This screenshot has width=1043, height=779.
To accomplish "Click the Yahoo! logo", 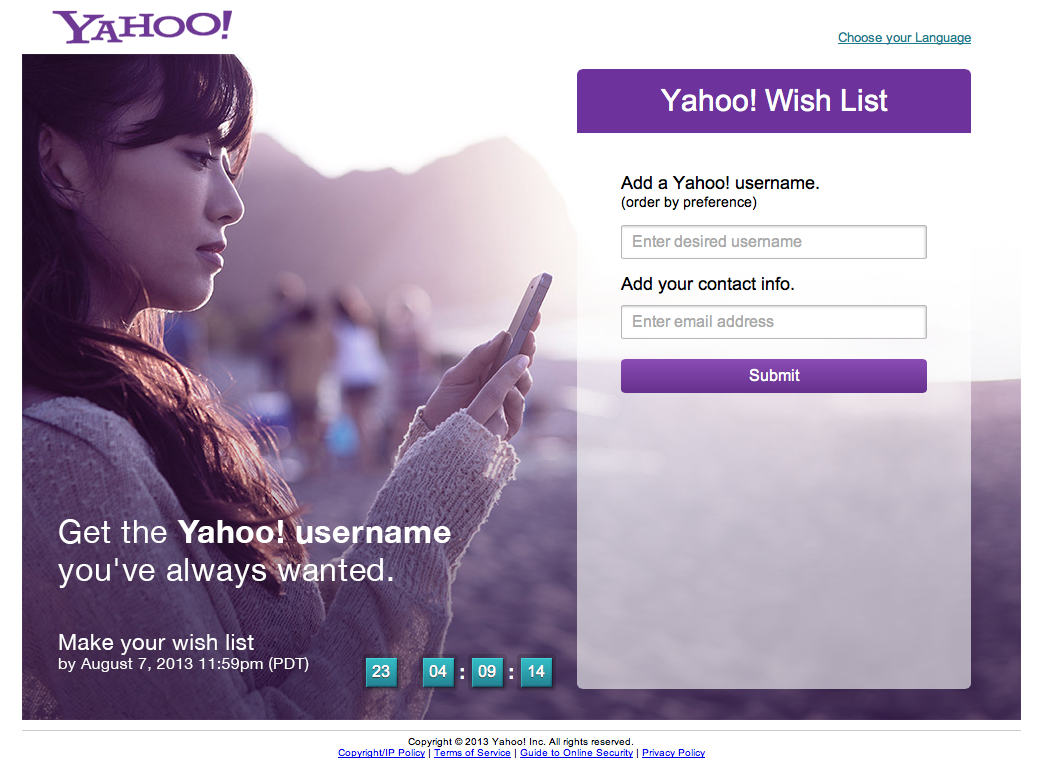I will coord(142,27).
